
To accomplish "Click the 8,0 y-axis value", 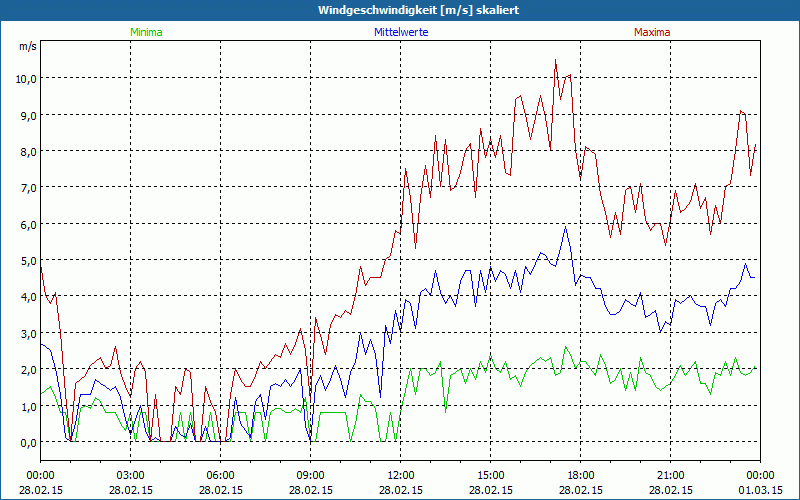I will tap(28, 151).
